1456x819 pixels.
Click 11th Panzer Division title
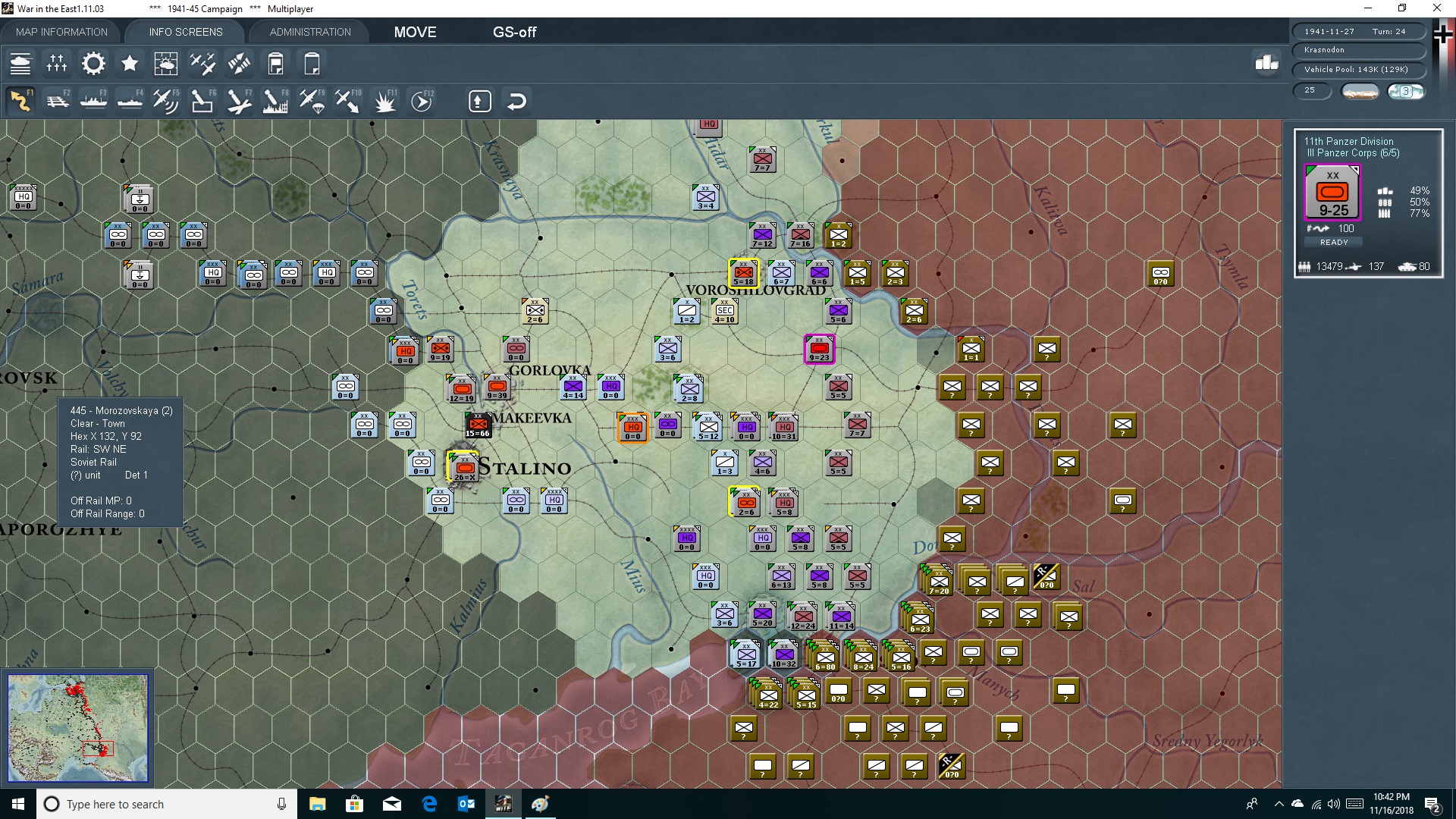[x=1348, y=141]
